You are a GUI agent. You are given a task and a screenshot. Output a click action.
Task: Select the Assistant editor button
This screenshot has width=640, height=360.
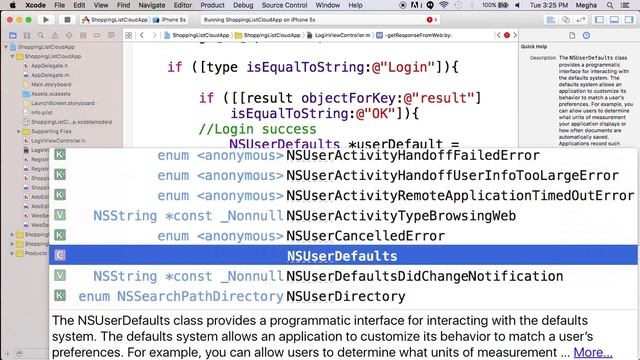(566, 20)
